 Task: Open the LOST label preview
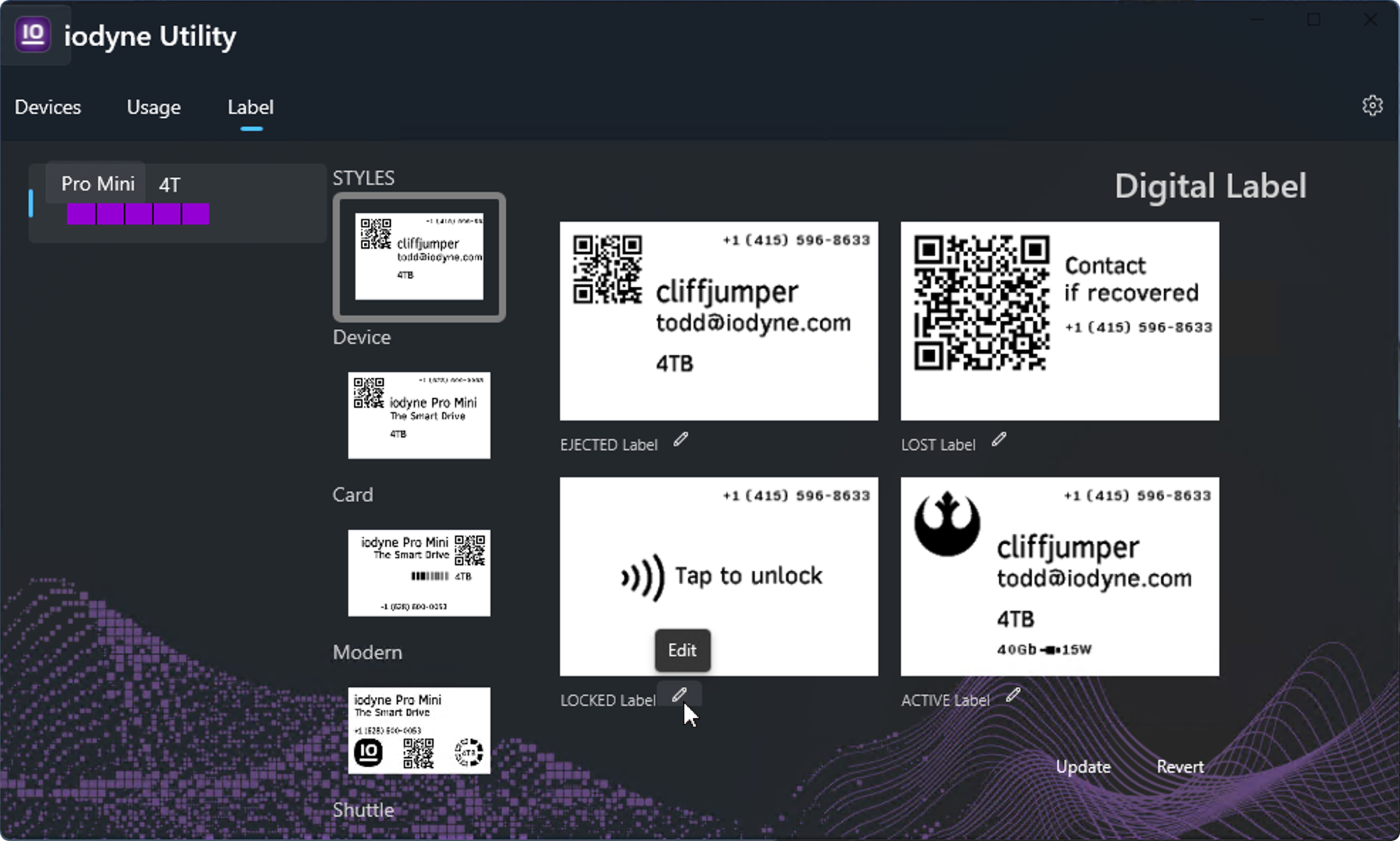[1060, 321]
